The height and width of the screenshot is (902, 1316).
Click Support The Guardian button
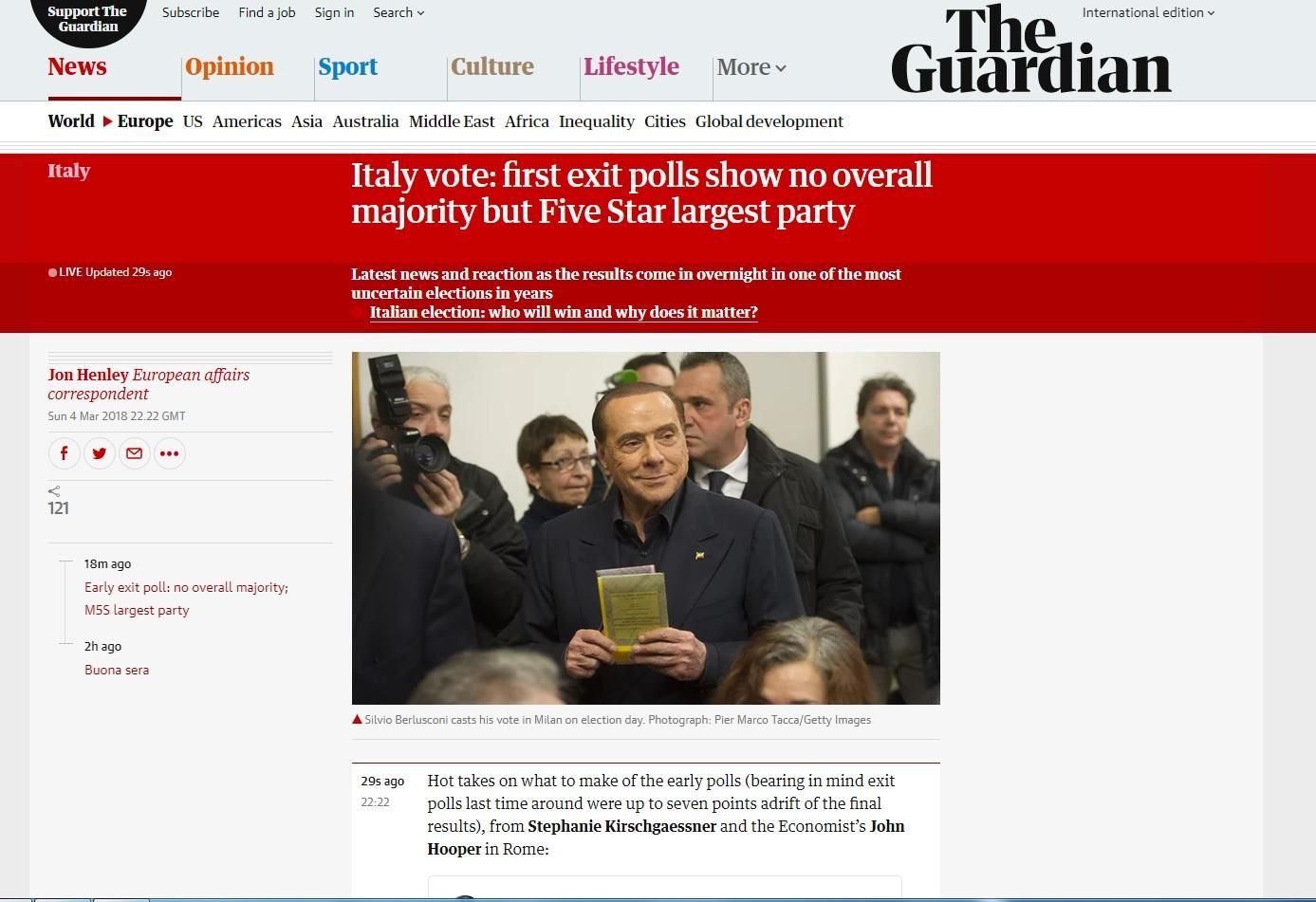coord(88,19)
